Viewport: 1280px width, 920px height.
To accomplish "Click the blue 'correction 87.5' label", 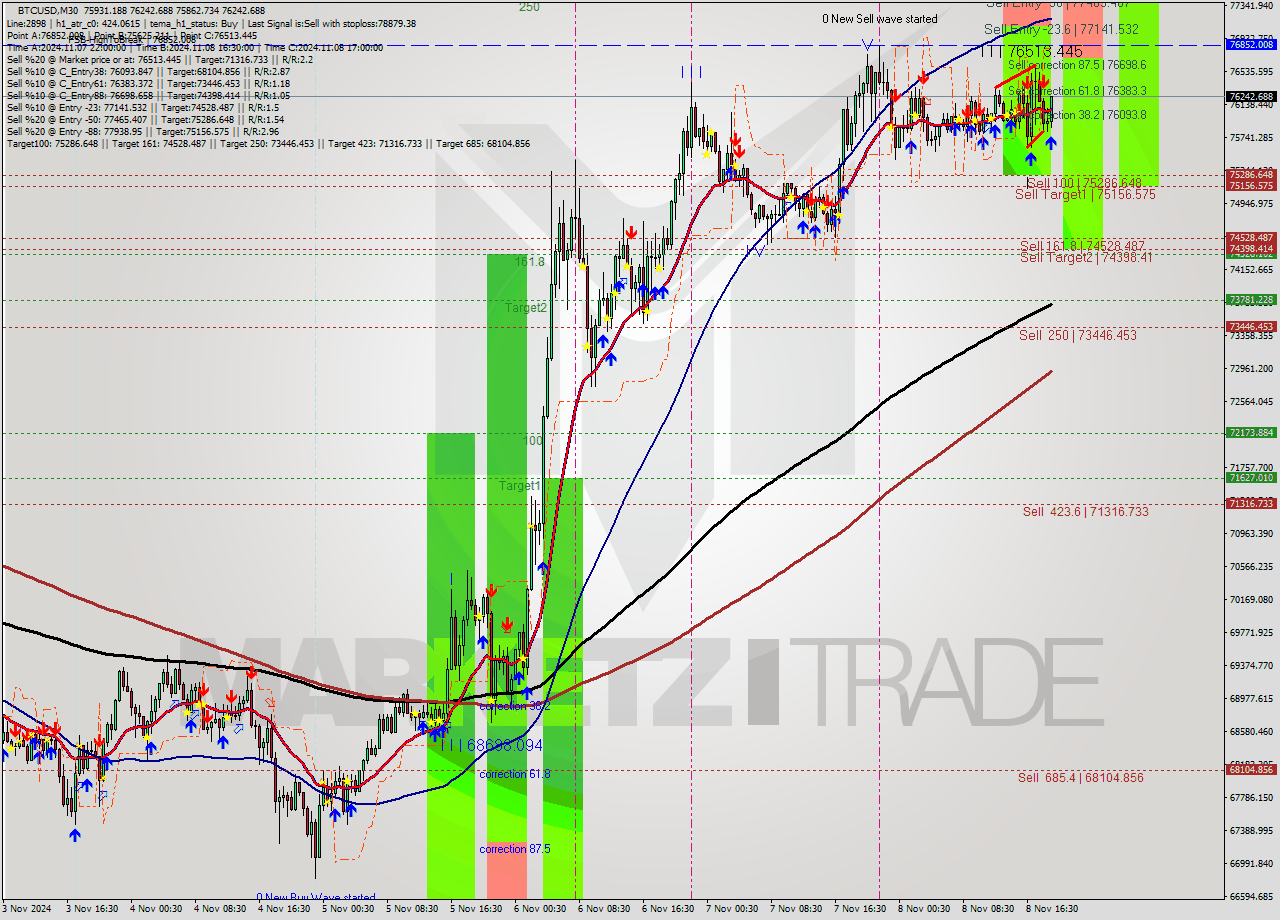I will click(x=516, y=849).
